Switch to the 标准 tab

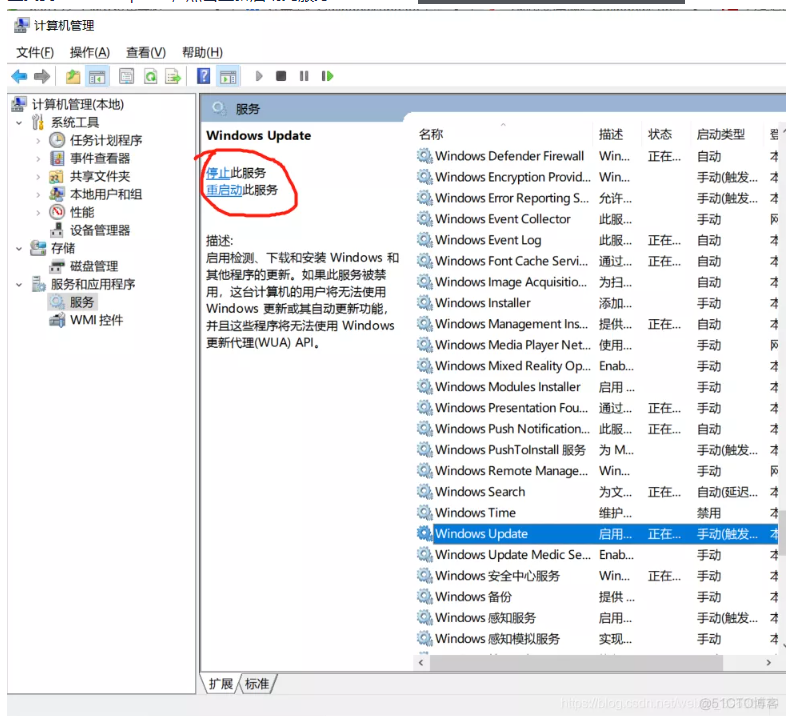(x=257, y=684)
